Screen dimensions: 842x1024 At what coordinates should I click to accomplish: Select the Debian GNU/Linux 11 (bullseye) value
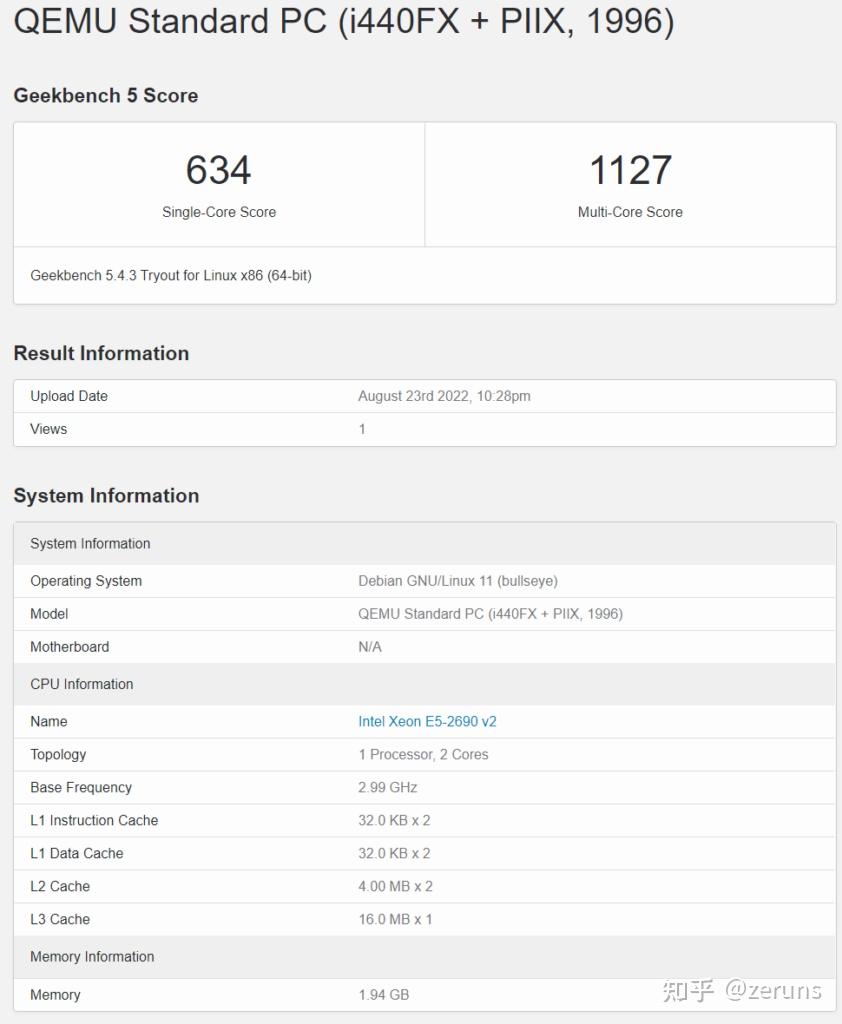pos(458,581)
